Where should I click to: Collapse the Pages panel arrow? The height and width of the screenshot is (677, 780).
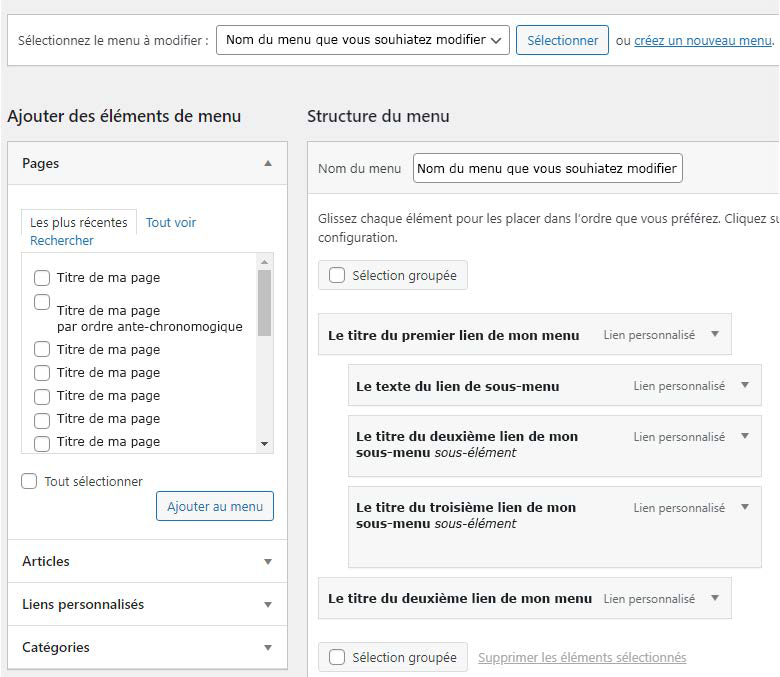pos(267,163)
